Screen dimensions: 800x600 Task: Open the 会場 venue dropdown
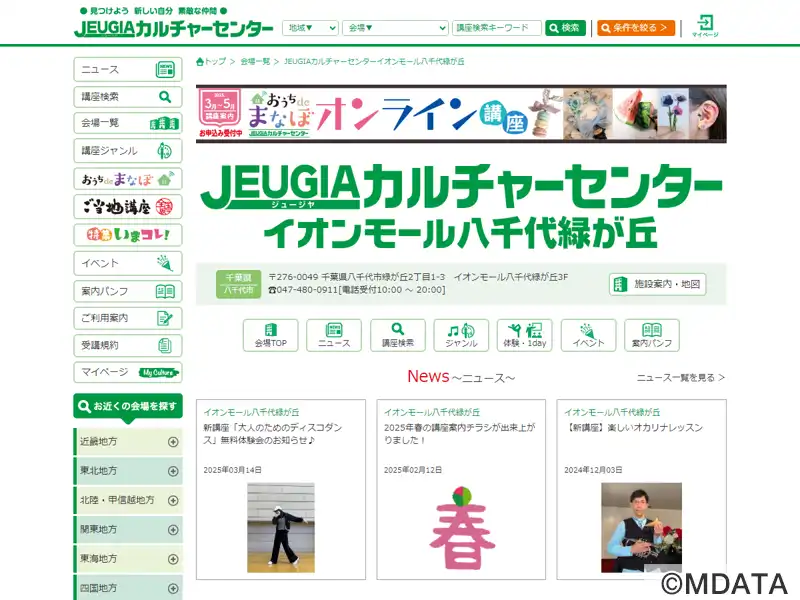point(395,28)
